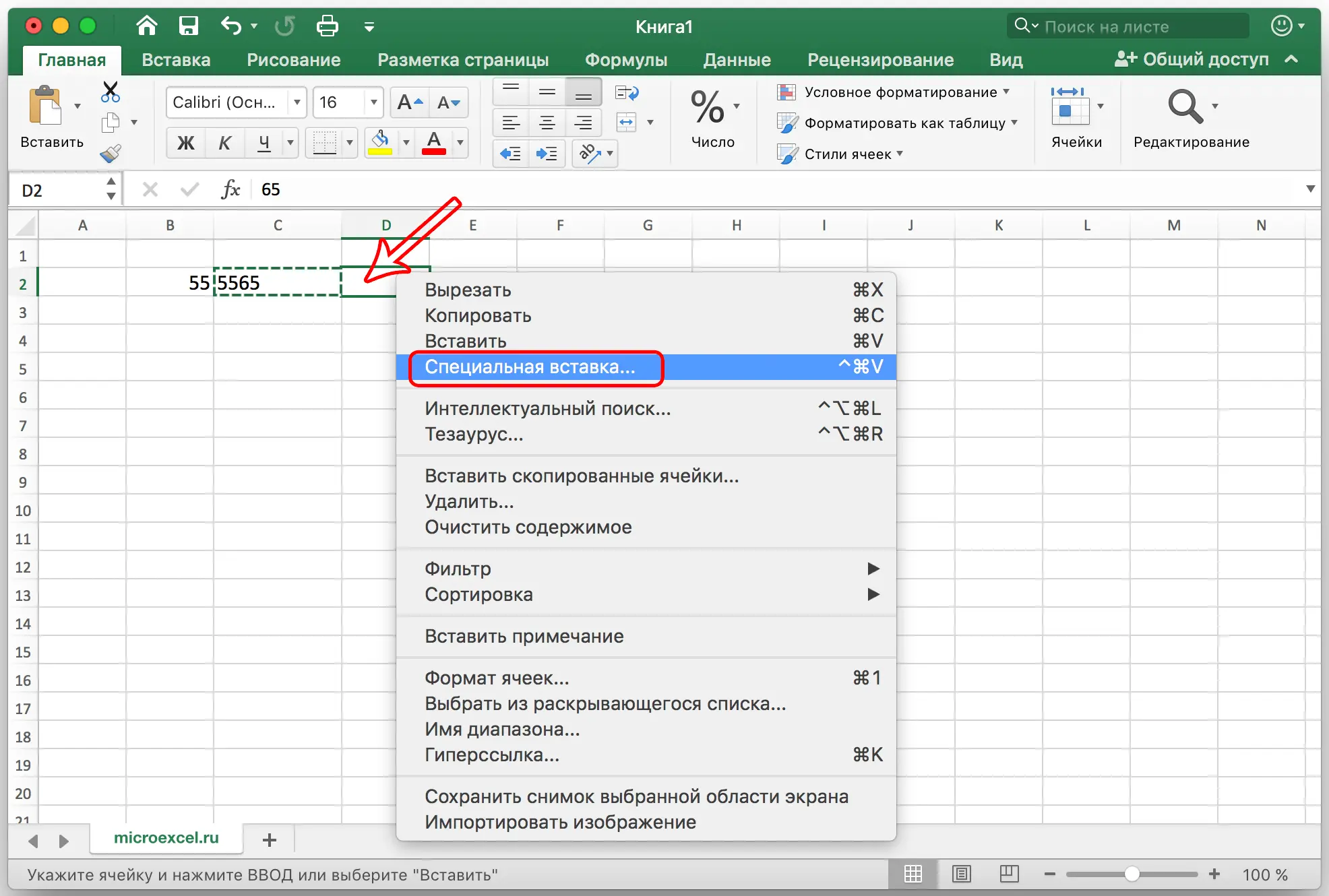This screenshot has width=1329, height=896.
Task: Zoom in with the plus button
Action: tap(1214, 874)
